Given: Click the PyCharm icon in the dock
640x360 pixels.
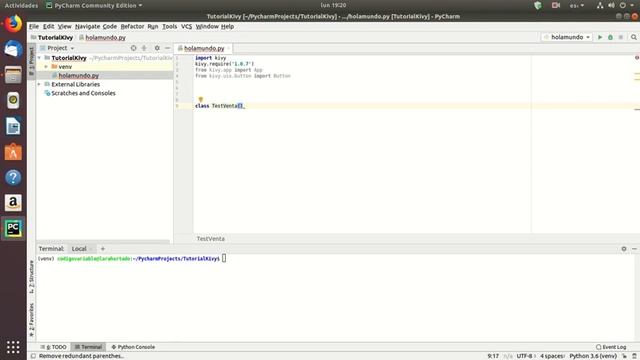Looking at the screenshot, I should pos(13,228).
